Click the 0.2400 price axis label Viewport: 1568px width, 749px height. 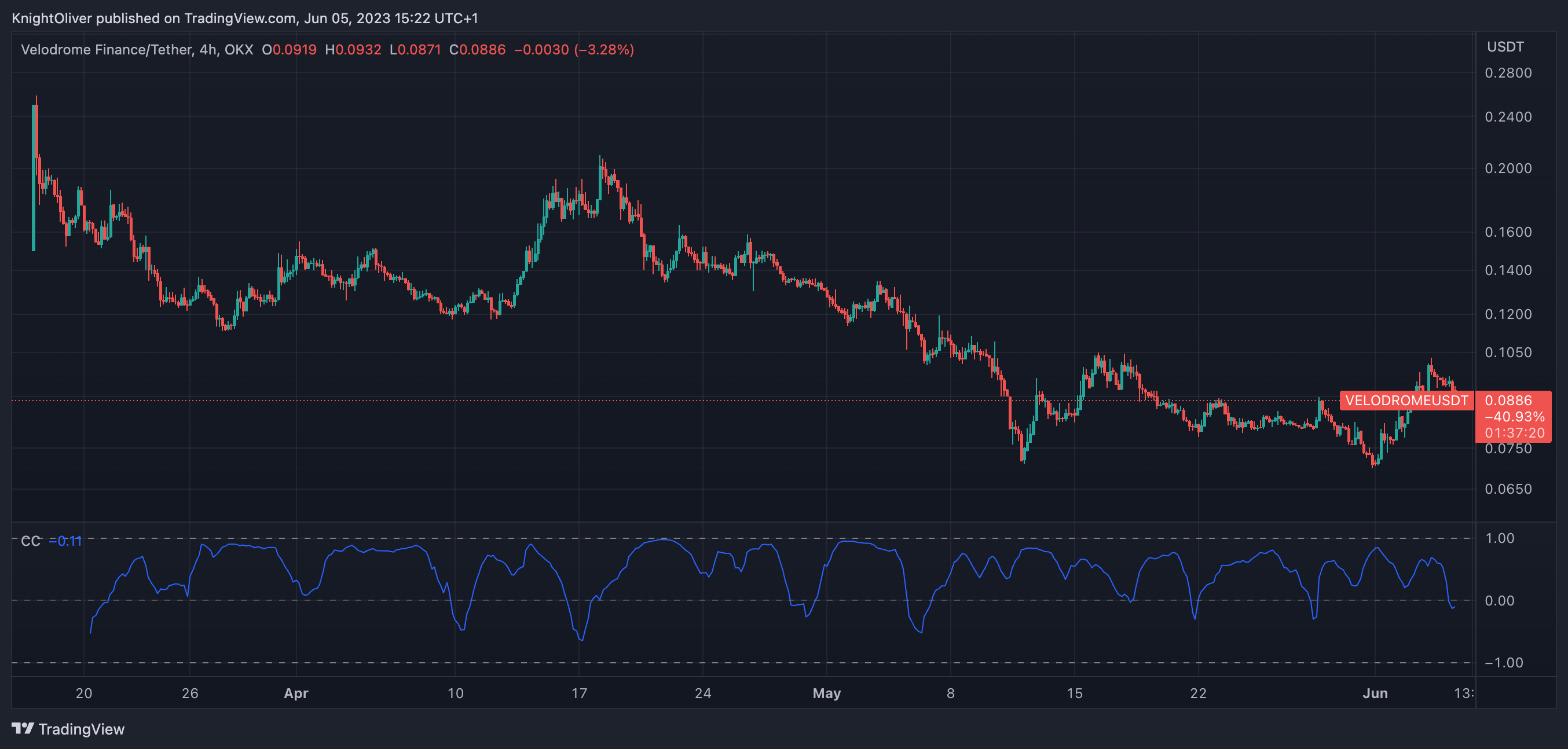[x=1508, y=117]
